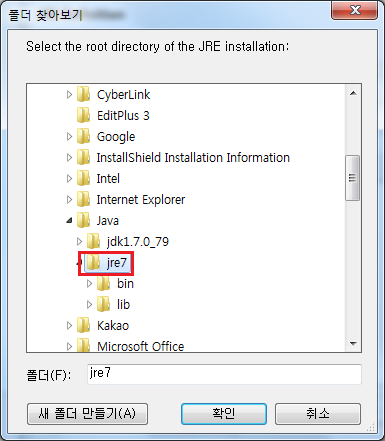Expand the jdk1.7.0_79 tree node

[x=79, y=241]
